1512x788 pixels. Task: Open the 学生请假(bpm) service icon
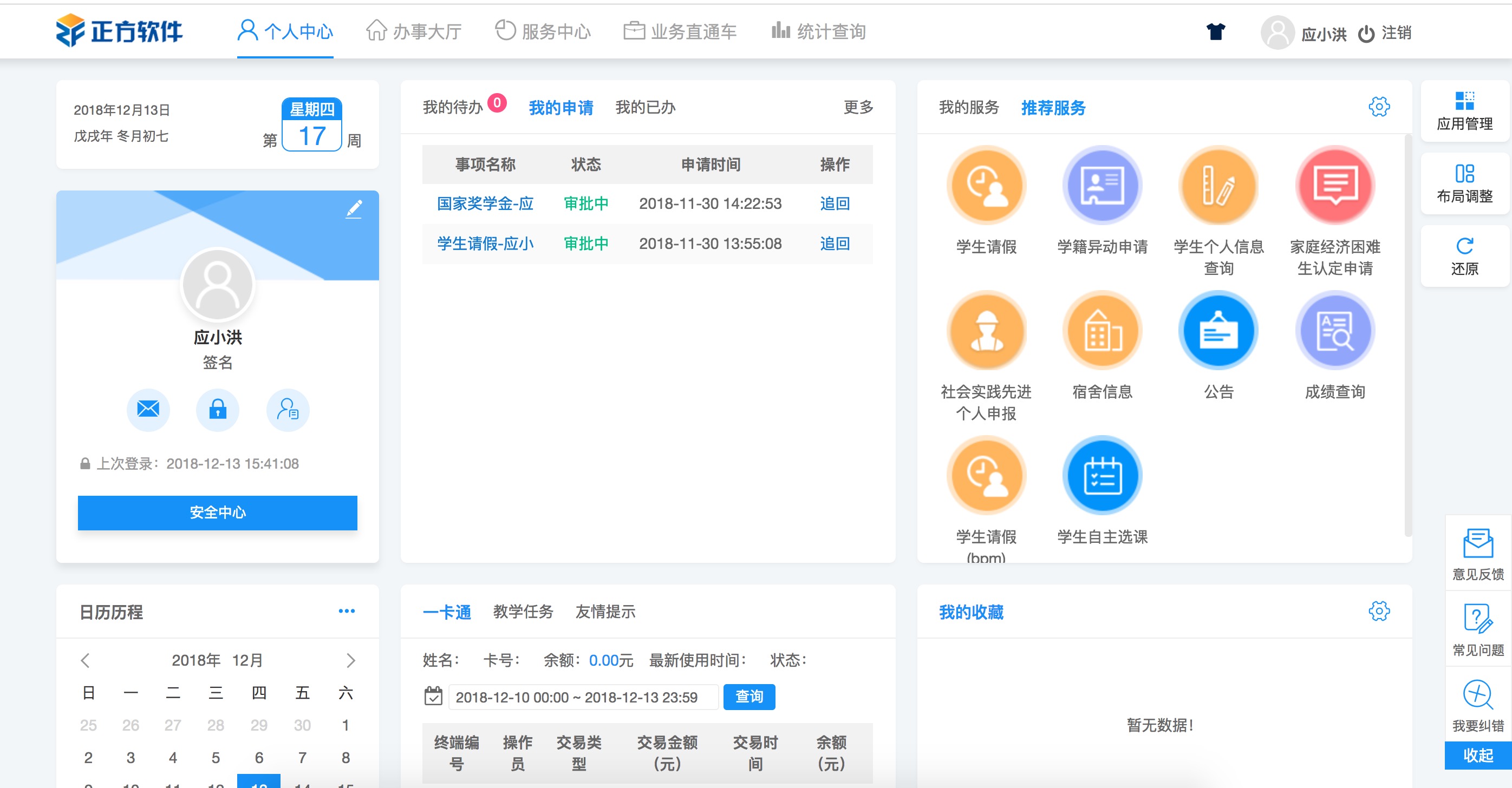(986, 475)
